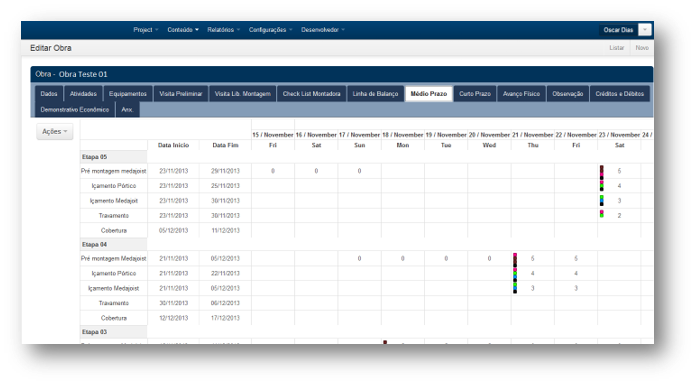Click the 18 / November column header

[402, 135]
